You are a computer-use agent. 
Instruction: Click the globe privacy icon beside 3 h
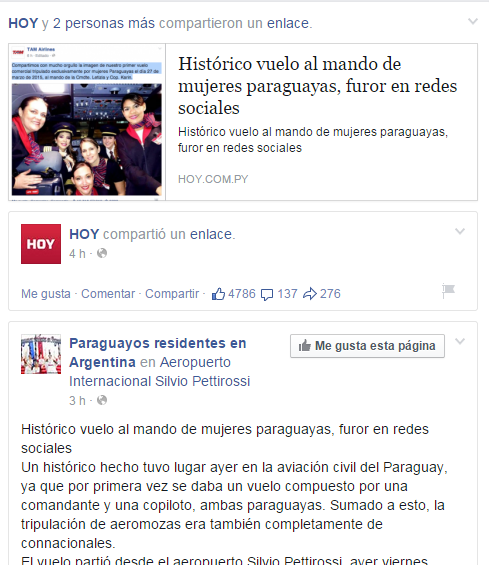[102, 400]
